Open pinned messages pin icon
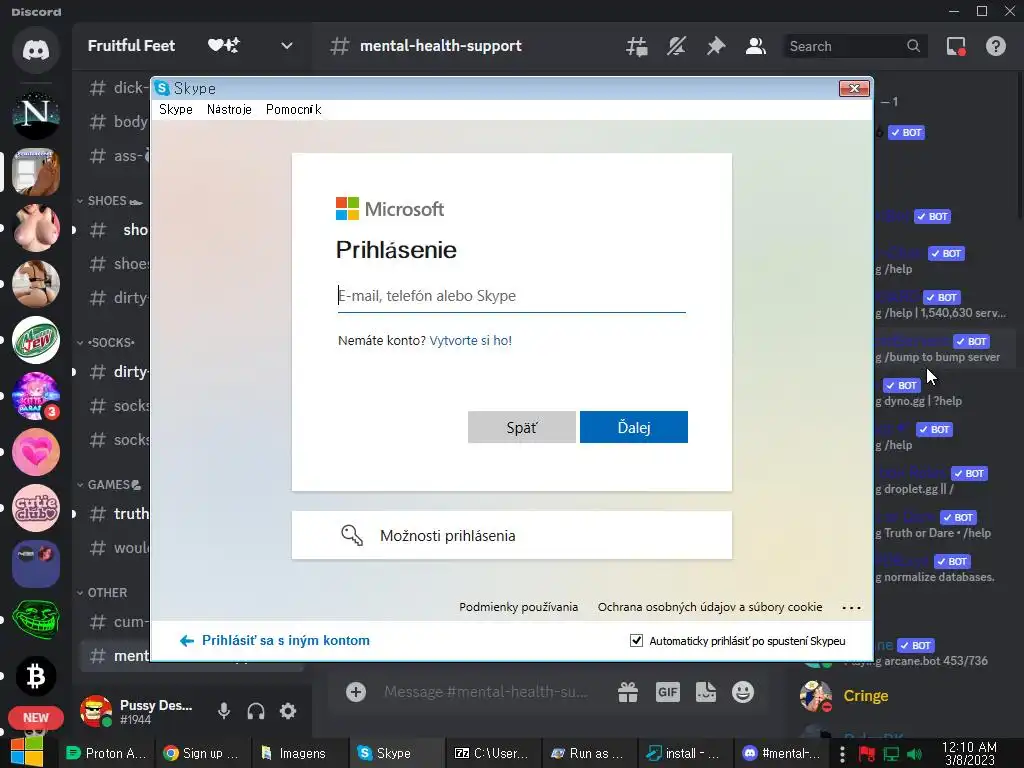Image resolution: width=1024 pixels, height=768 pixels. [716, 46]
